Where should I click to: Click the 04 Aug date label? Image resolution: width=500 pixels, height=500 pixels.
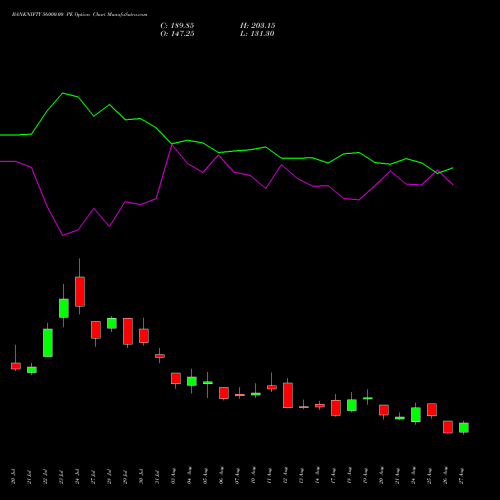point(189,476)
